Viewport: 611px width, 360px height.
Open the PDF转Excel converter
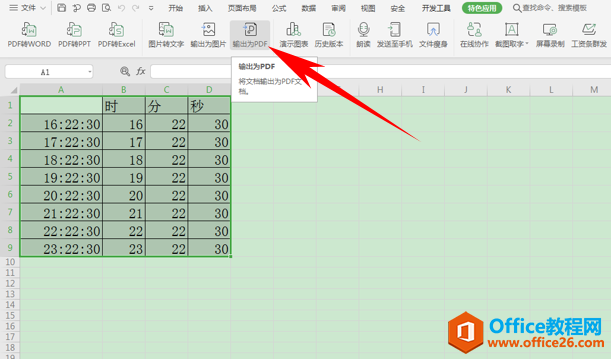point(117,35)
